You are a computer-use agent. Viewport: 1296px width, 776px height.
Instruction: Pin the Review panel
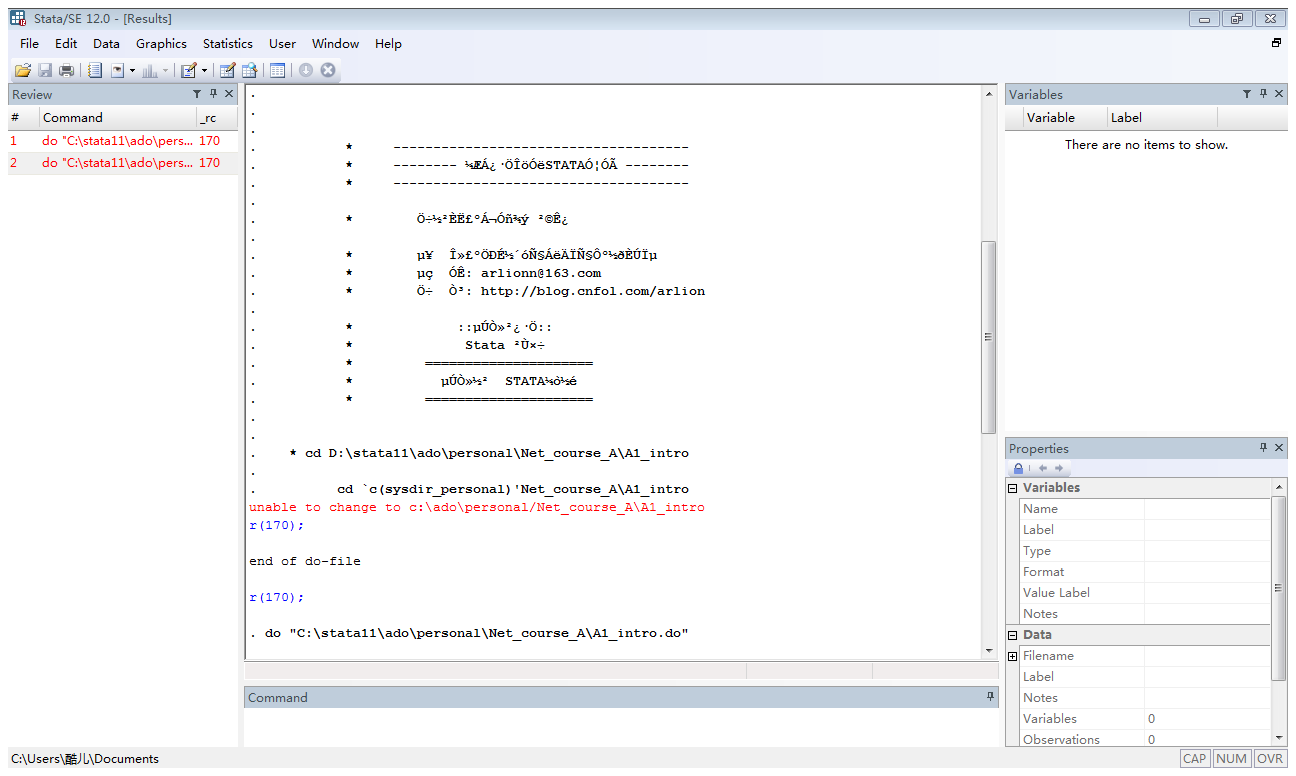(x=213, y=94)
